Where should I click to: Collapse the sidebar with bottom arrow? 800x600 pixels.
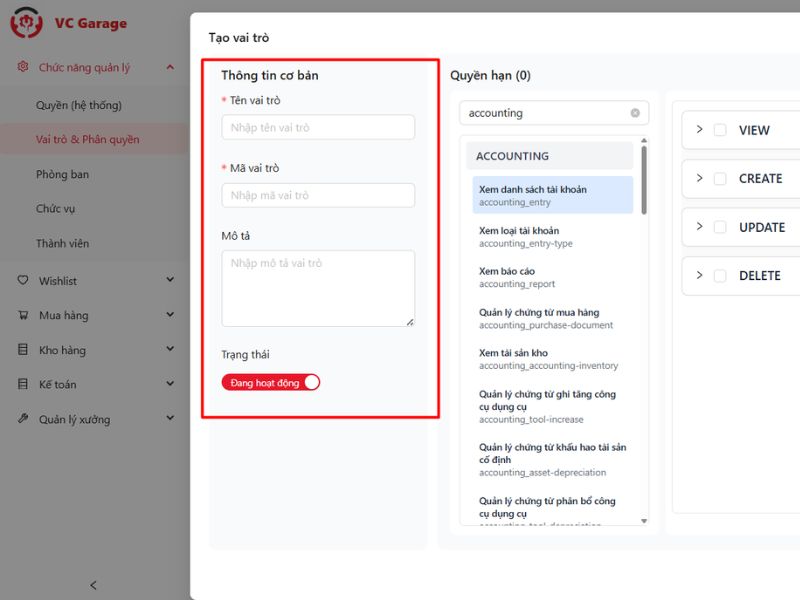click(94, 585)
